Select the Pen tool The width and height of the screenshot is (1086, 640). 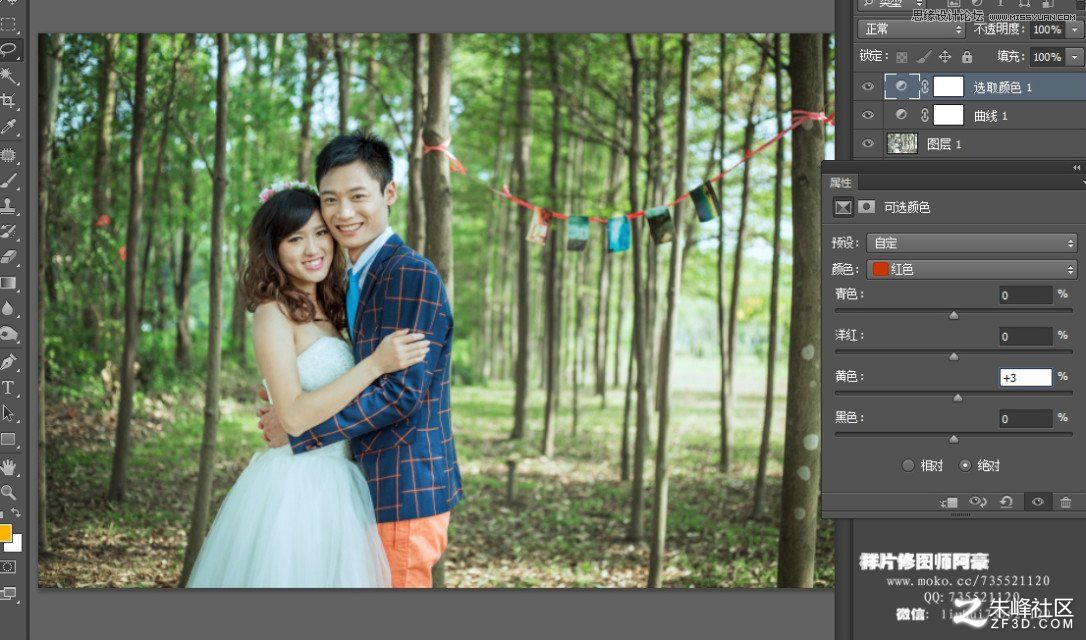pyautogui.click(x=8, y=362)
